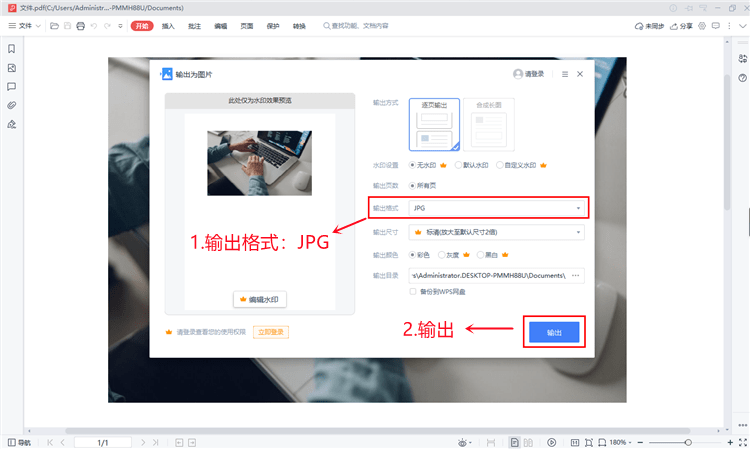Select two-page view icon
Image resolution: width=750 pixels, height=449 pixels.
529,443
